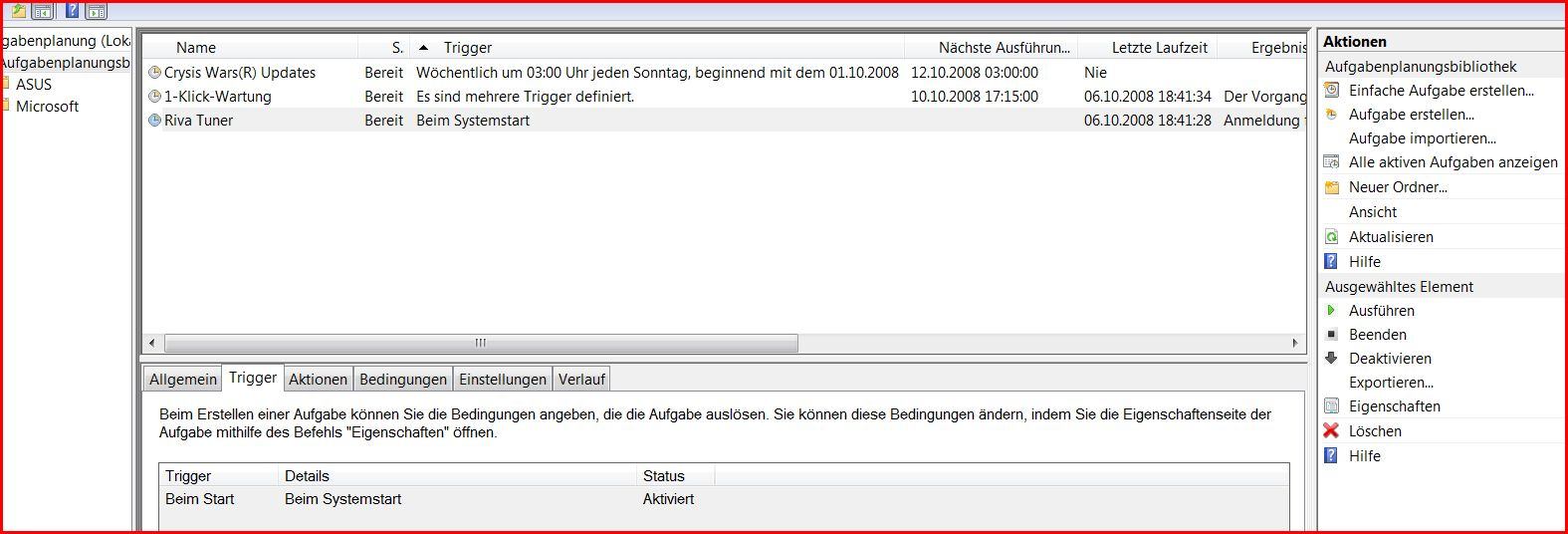Click the Alle aktiven Aufgaben anzeigen icon
1568x534 pixels.
click(x=1331, y=161)
